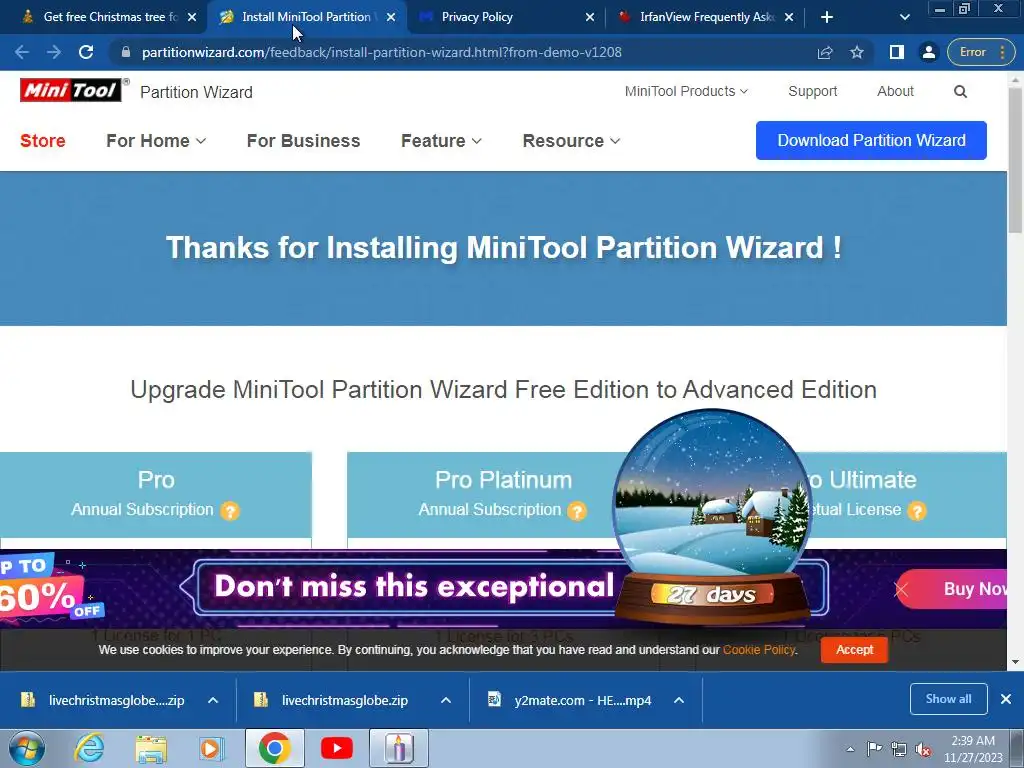This screenshot has height=768, width=1024.
Task: Open Windows Explorer folder on taskbar
Action: click(151, 748)
